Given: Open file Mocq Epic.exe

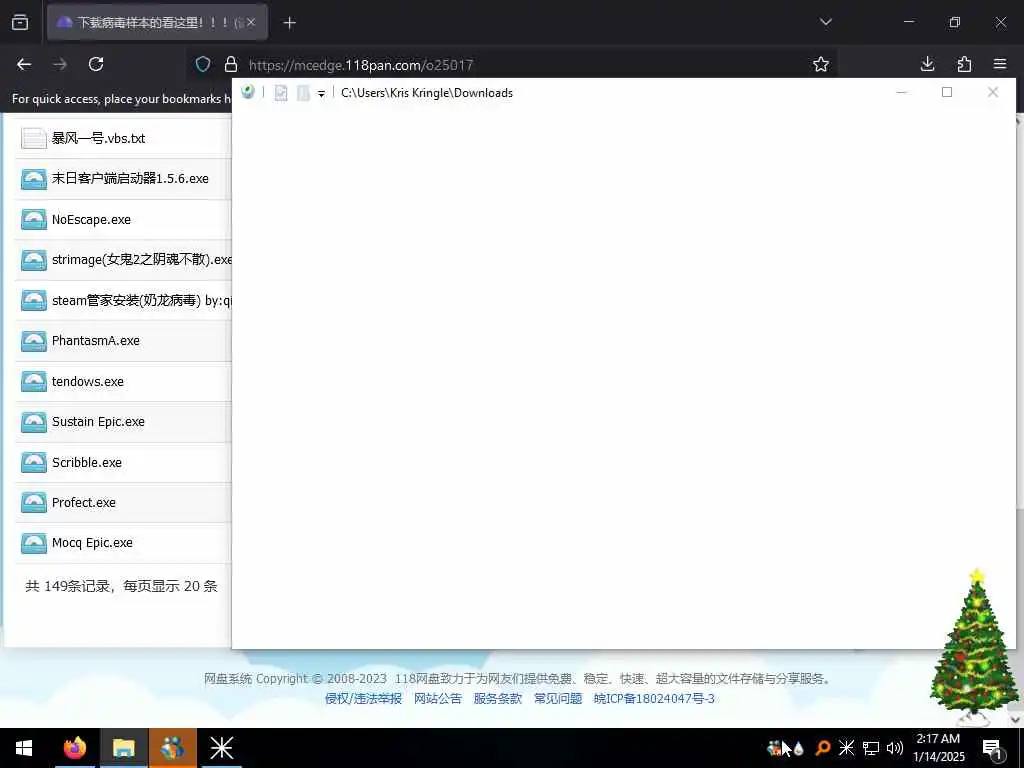Looking at the screenshot, I should click(92, 543).
